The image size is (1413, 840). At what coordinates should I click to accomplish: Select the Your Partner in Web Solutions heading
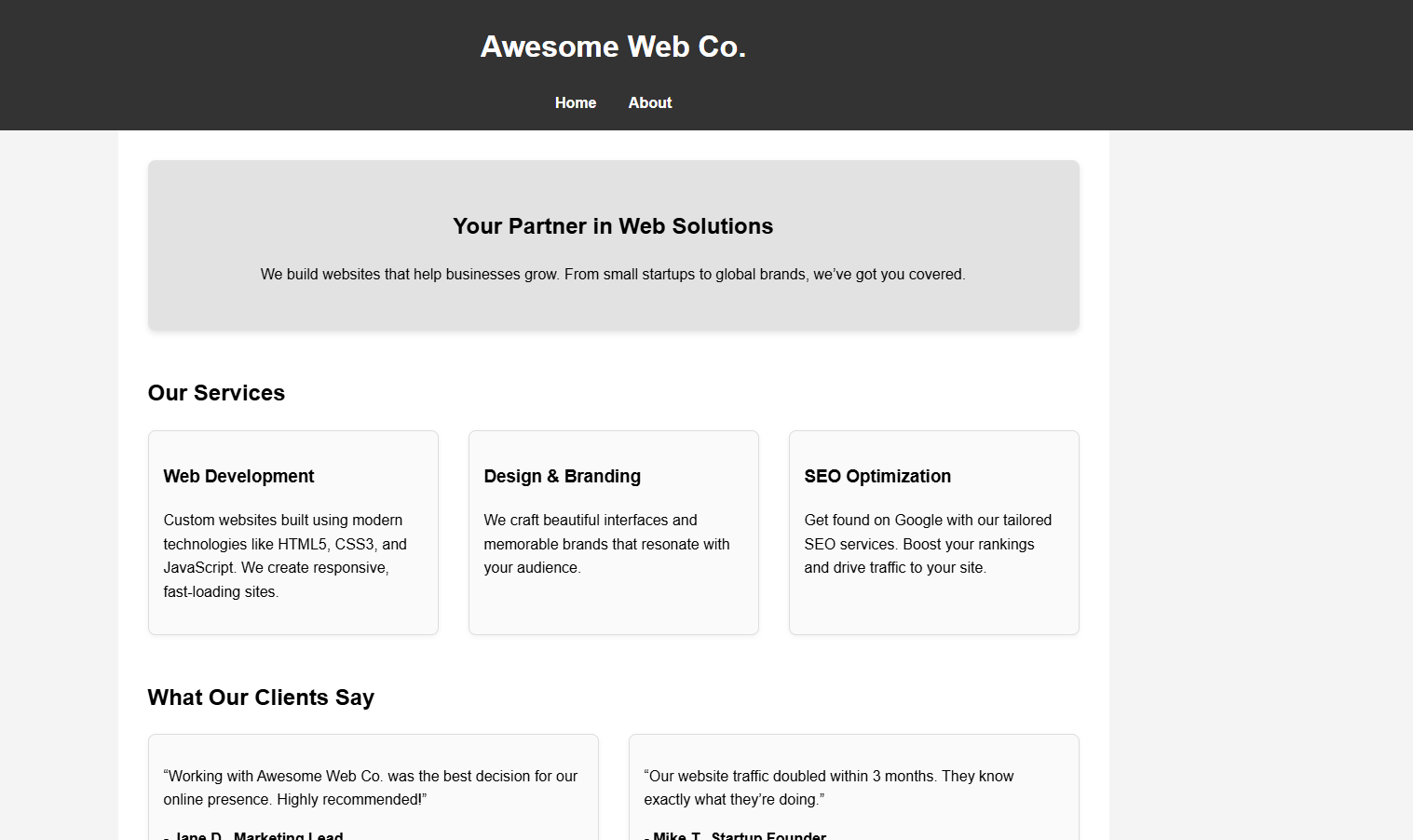(613, 226)
